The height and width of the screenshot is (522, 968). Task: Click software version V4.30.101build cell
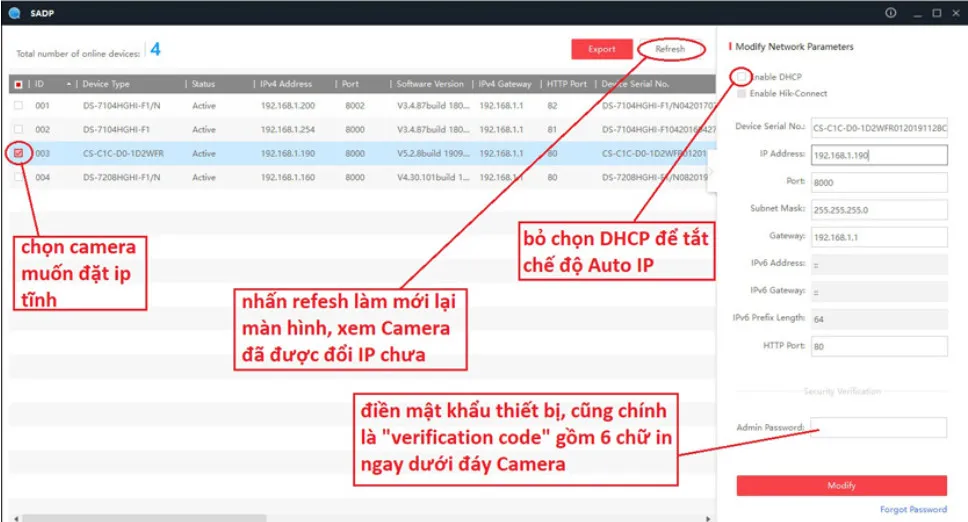[x=433, y=177]
